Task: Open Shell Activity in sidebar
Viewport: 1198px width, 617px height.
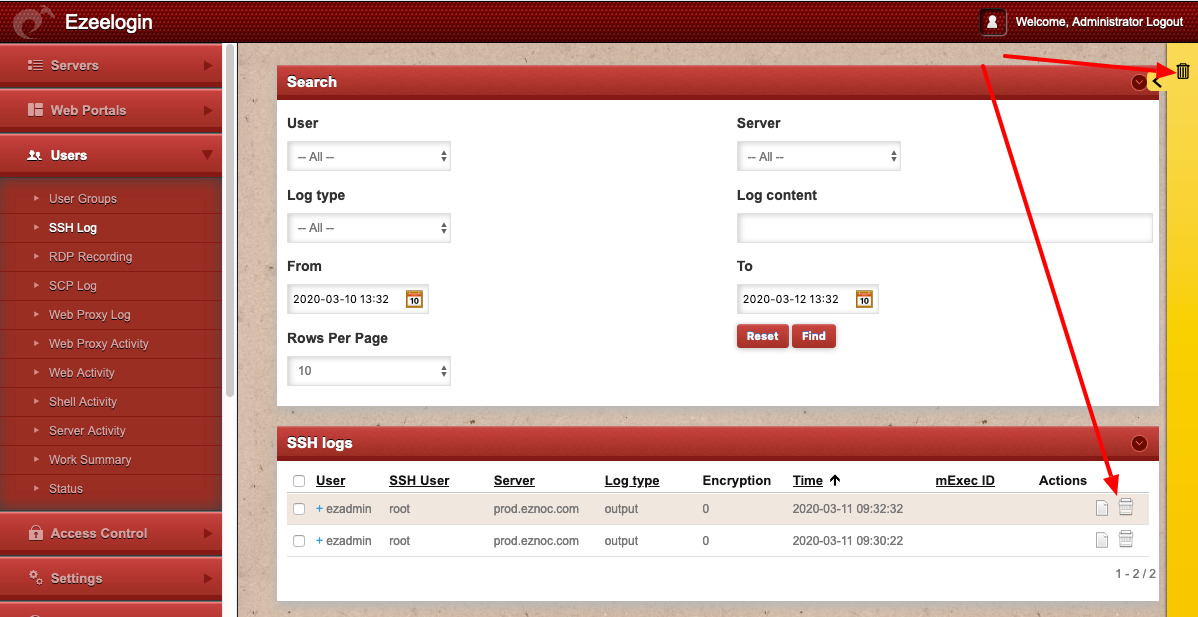Action: tap(83, 402)
